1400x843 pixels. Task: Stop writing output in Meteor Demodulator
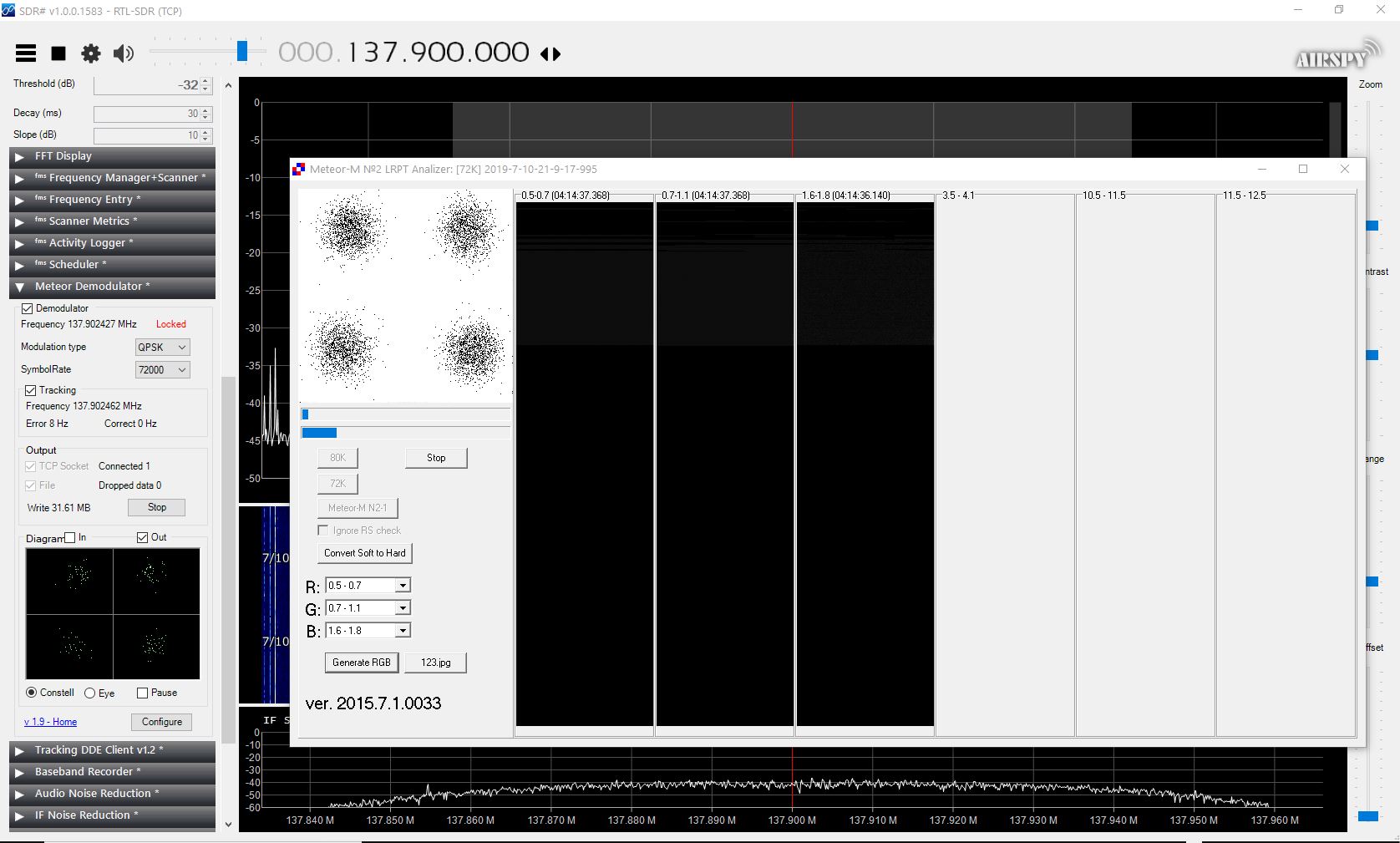156,507
